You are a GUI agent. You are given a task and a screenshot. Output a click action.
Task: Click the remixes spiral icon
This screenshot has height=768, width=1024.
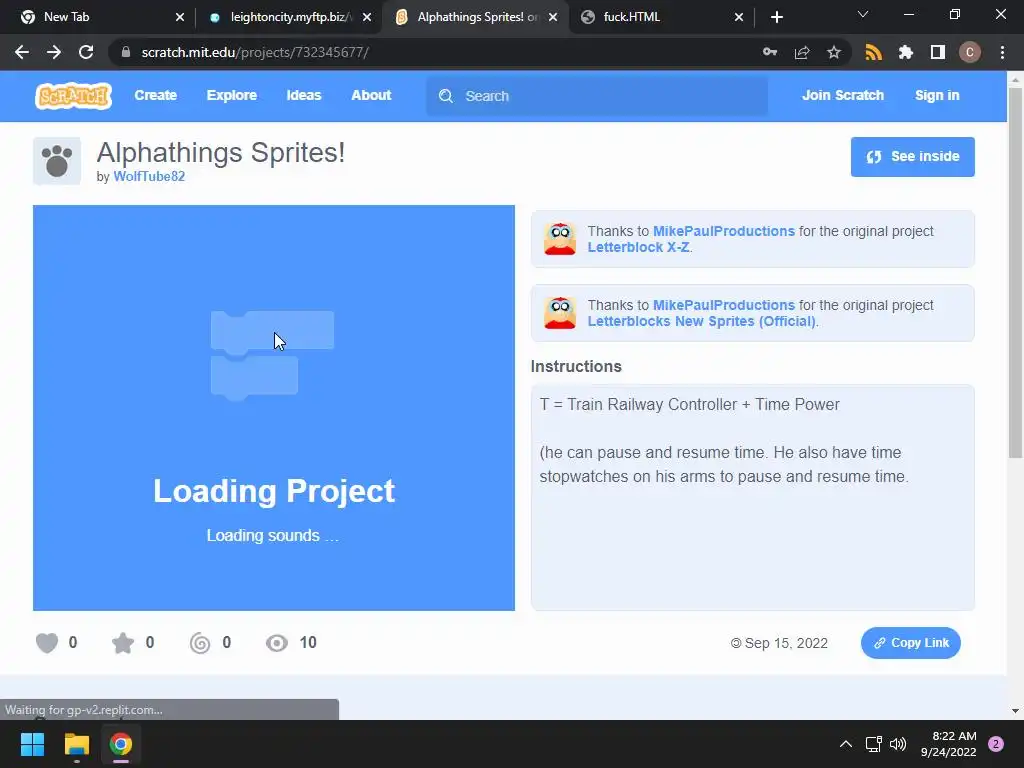pyautogui.click(x=200, y=643)
